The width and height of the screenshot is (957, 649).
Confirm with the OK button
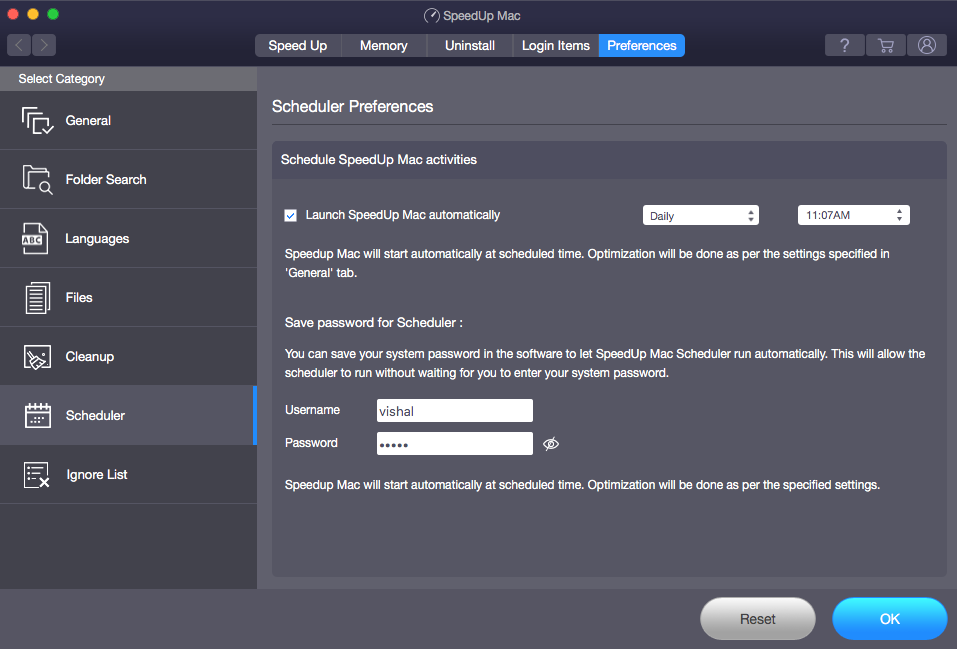(889, 619)
